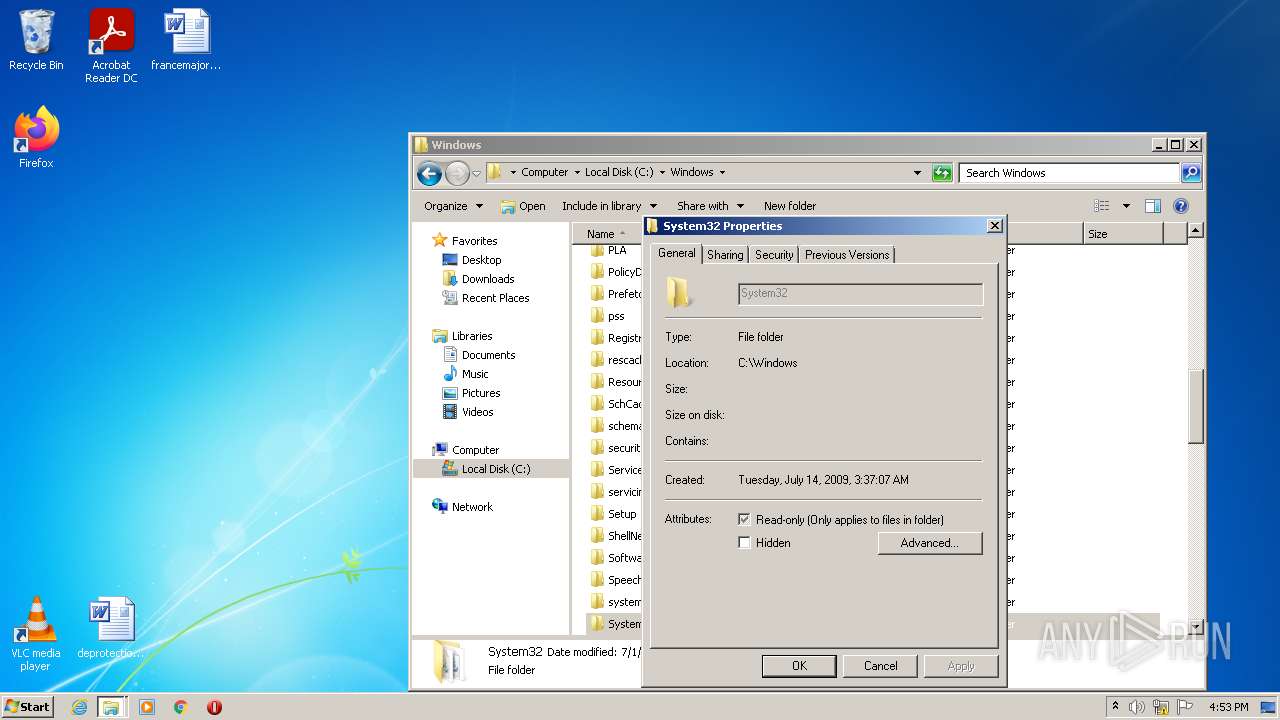The height and width of the screenshot is (720, 1280).
Task: Click the Explorer Back arrow button
Action: pos(429,173)
